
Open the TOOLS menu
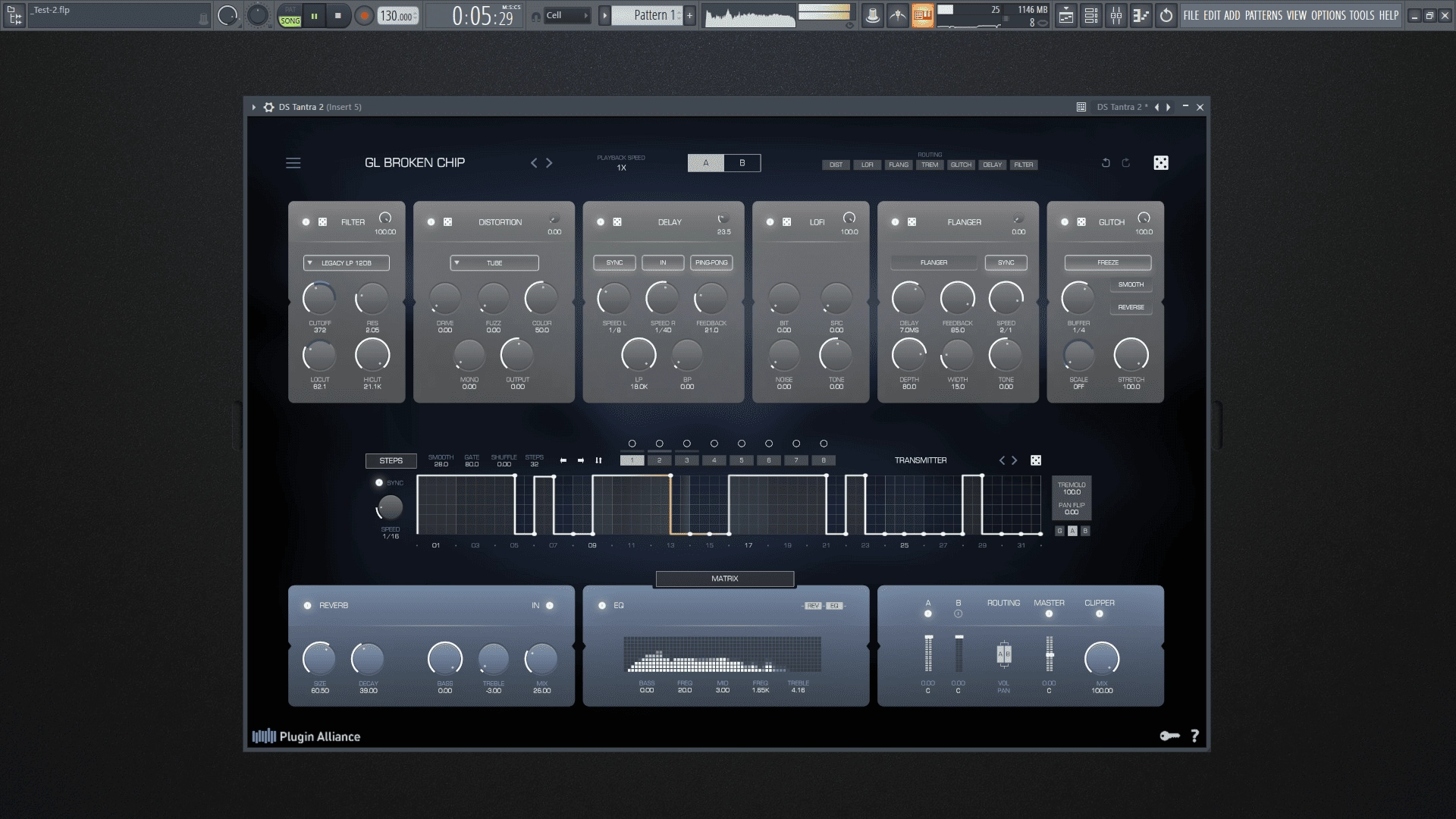[x=1361, y=15]
